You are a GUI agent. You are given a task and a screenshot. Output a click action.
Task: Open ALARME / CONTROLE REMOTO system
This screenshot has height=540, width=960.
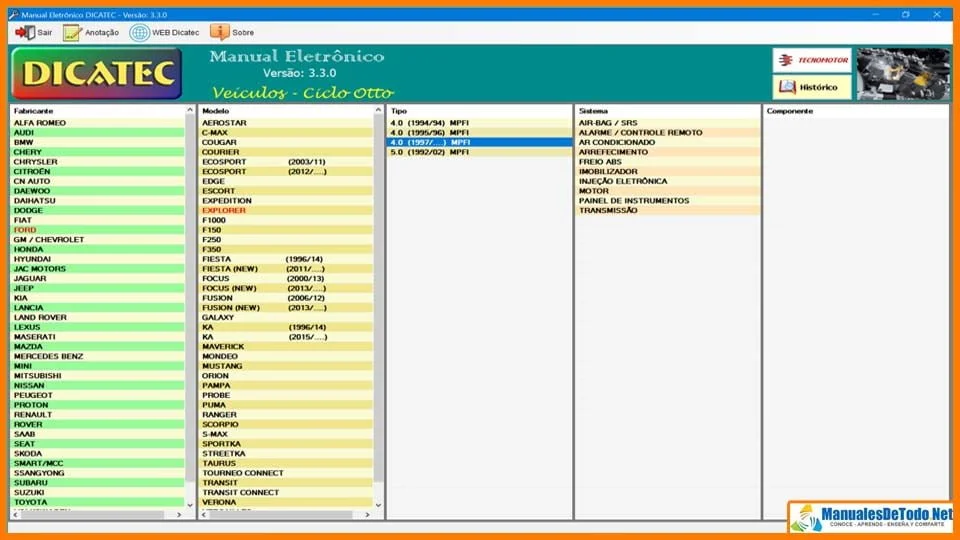669,133
